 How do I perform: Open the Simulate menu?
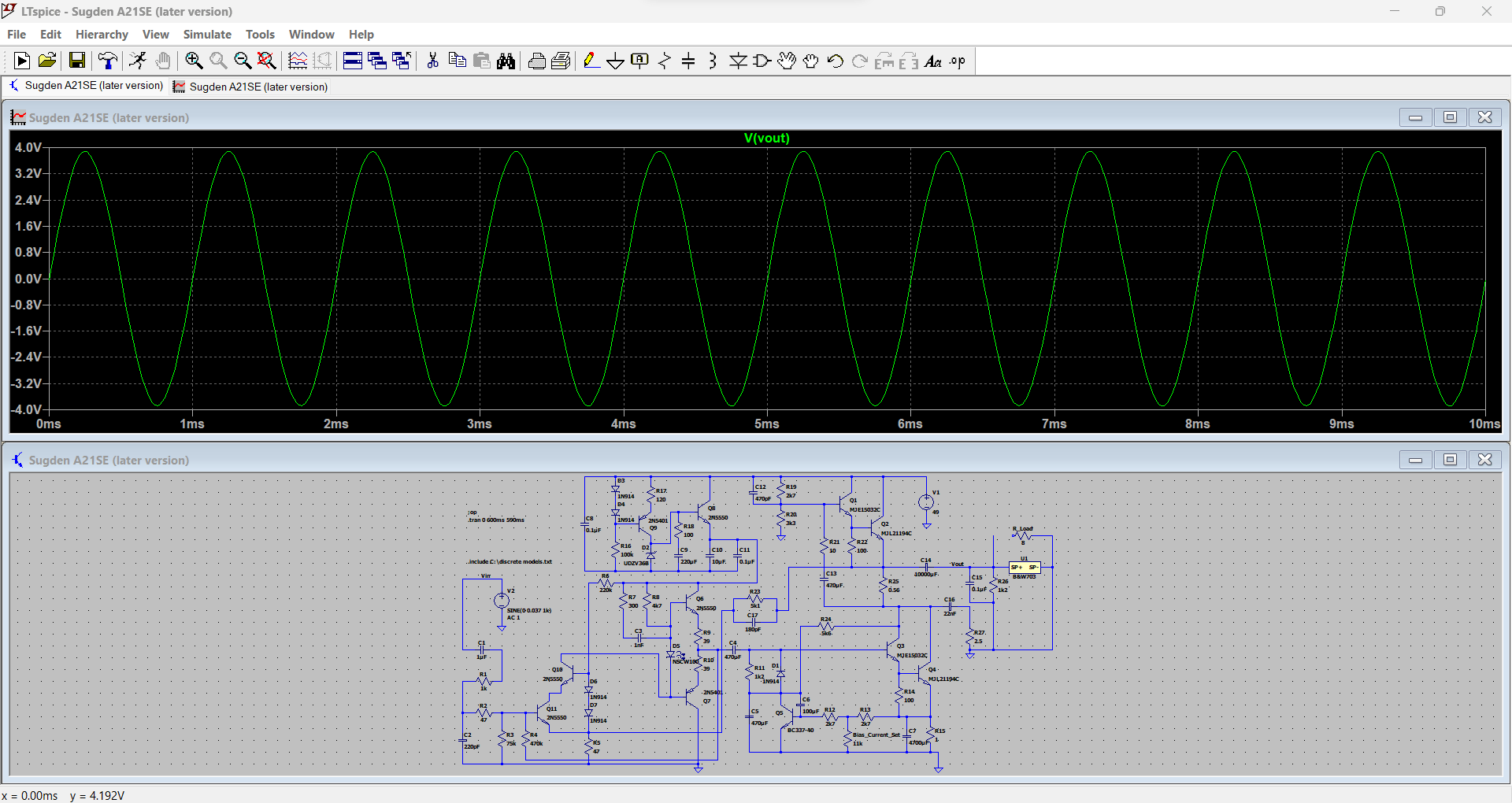(207, 35)
